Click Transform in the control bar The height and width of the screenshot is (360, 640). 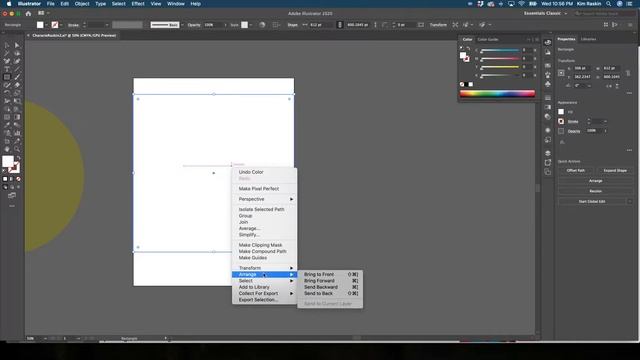(x=438, y=25)
